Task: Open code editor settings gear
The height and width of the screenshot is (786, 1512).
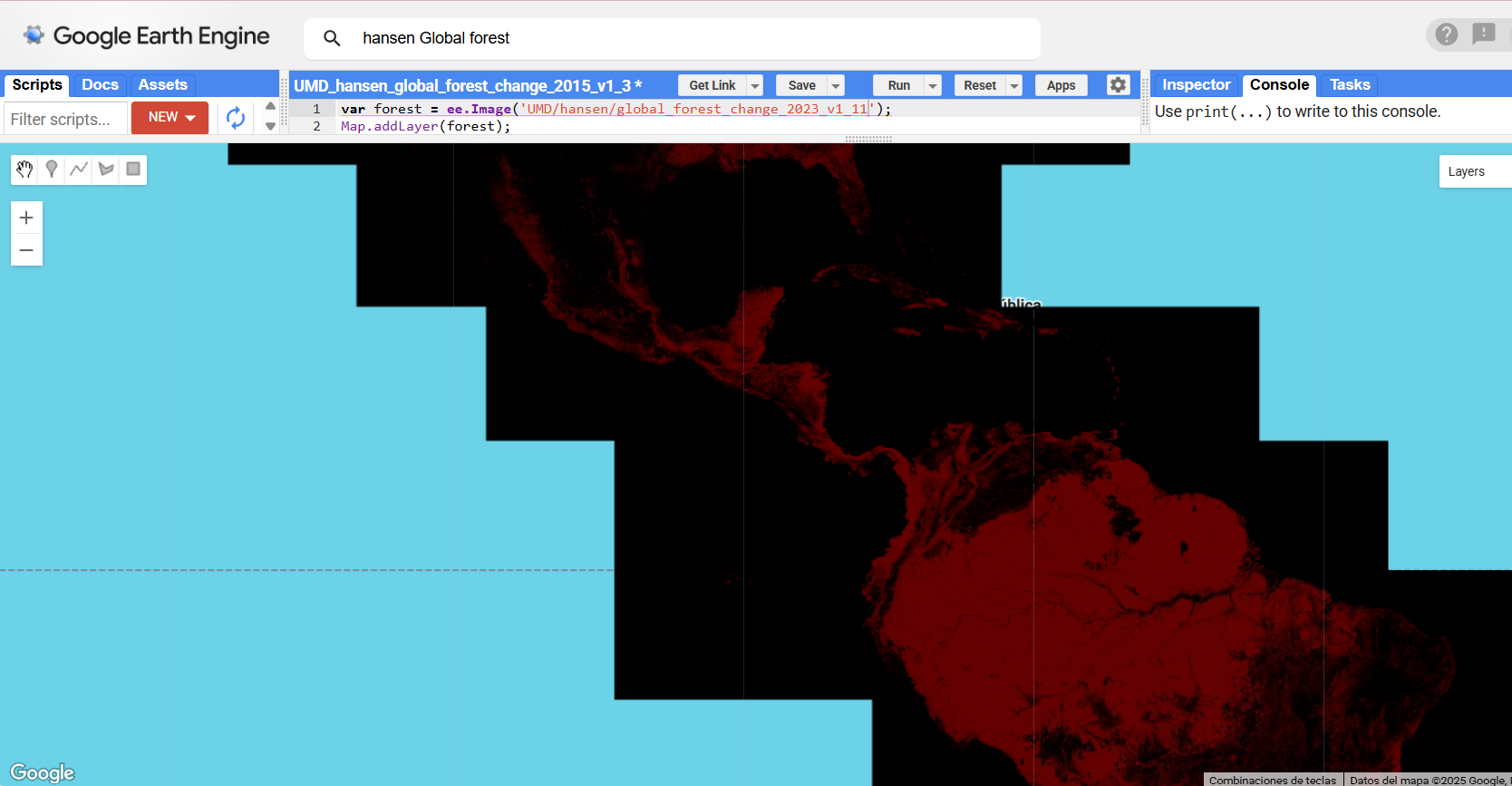Action: pyautogui.click(x=1118, y=85)
